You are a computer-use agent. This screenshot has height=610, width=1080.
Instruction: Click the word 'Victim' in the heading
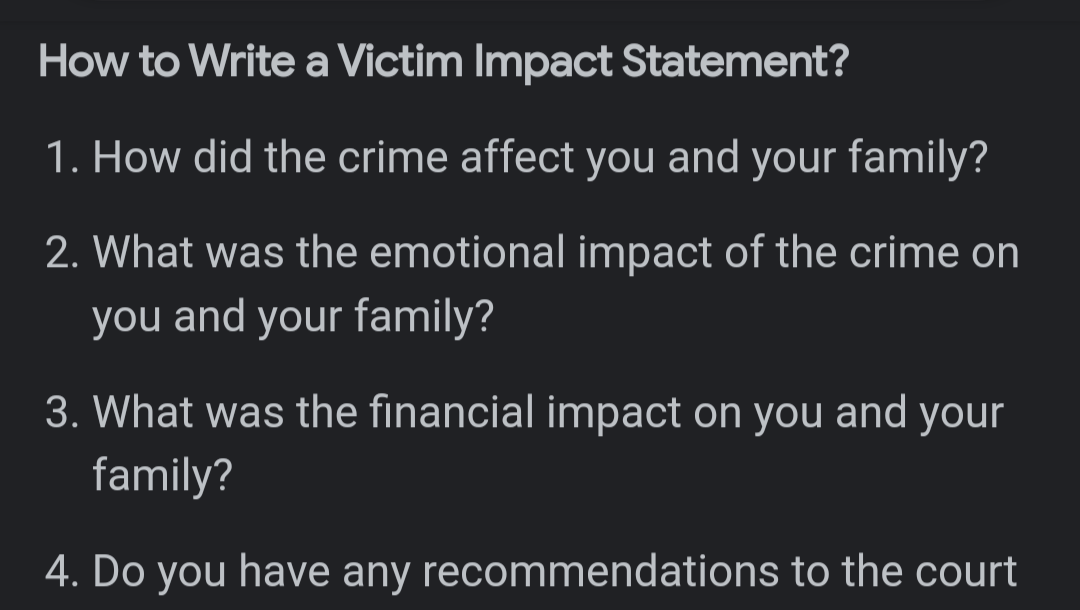400,61
